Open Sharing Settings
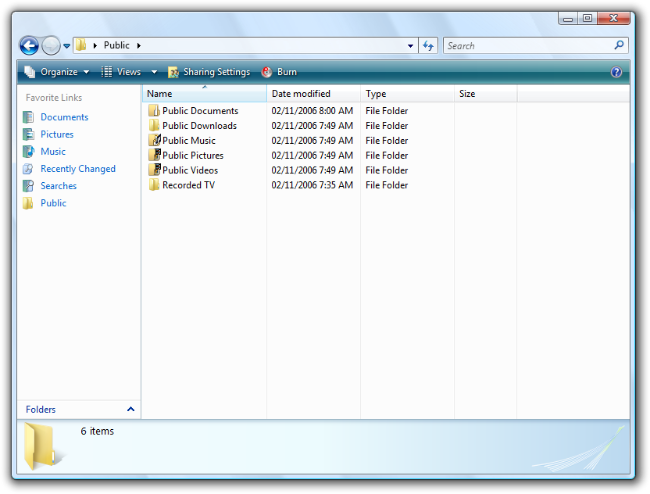 tap(209, 72)
